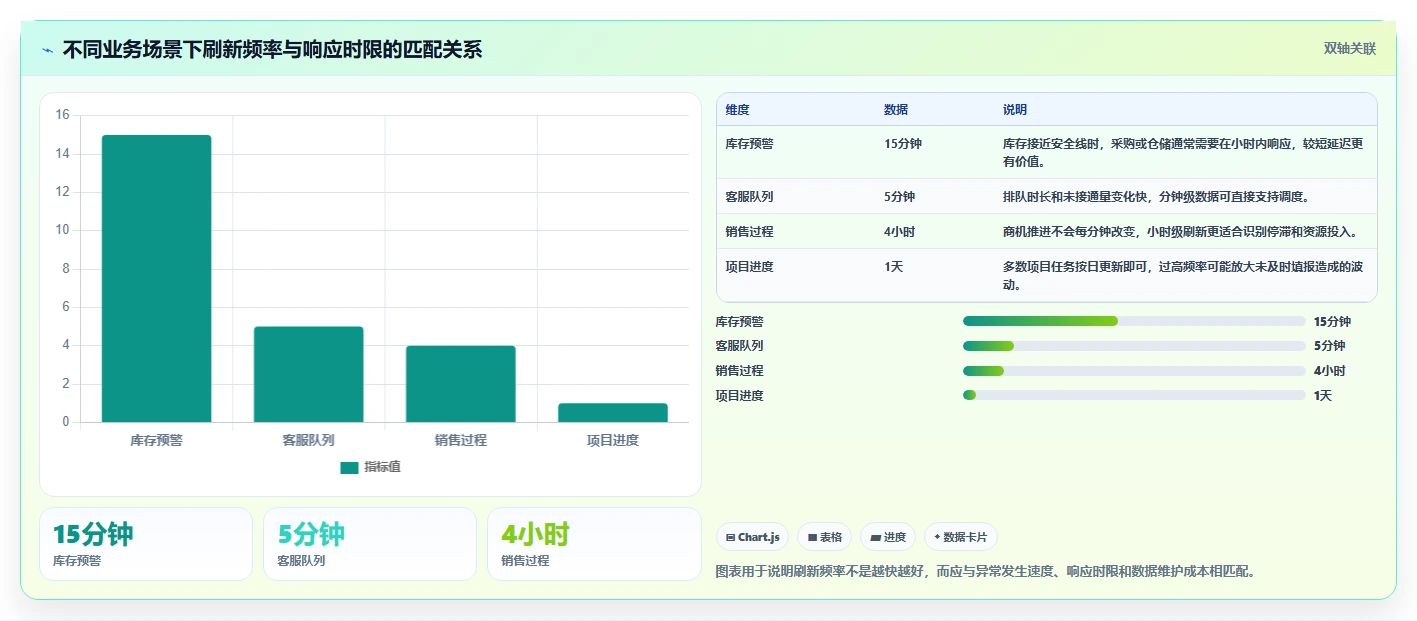Click the 销售过程 label beside progress bar
The image size is (1417, 621).
point(739,371)
